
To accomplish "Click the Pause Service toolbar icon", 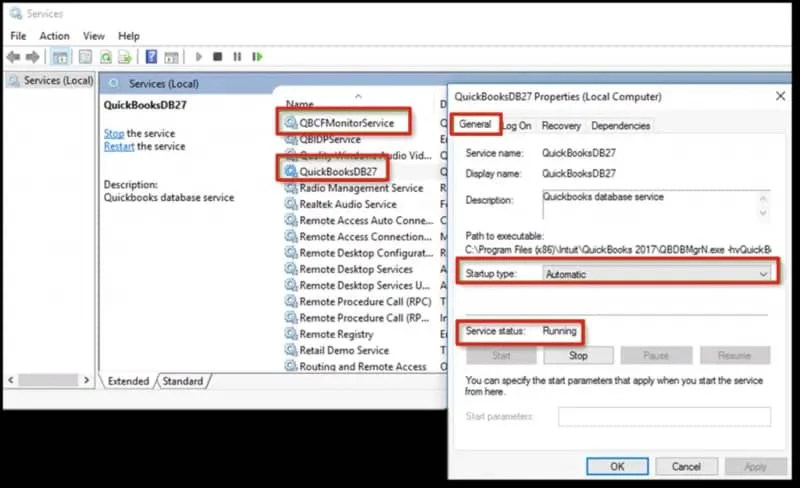I will pyautogui.click(x=237, y=57).
